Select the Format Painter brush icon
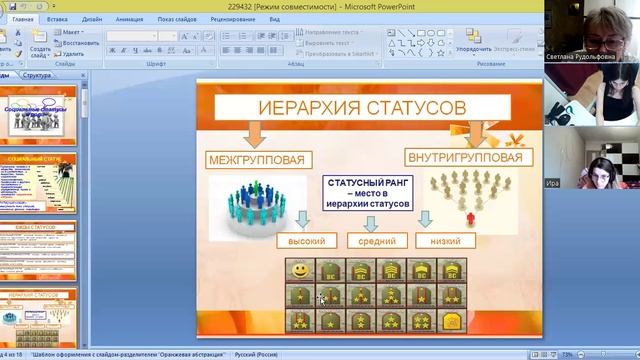Image resolution: width=640 pixels, height=360 pixels. pyautogui.click(x=18, y=54)
